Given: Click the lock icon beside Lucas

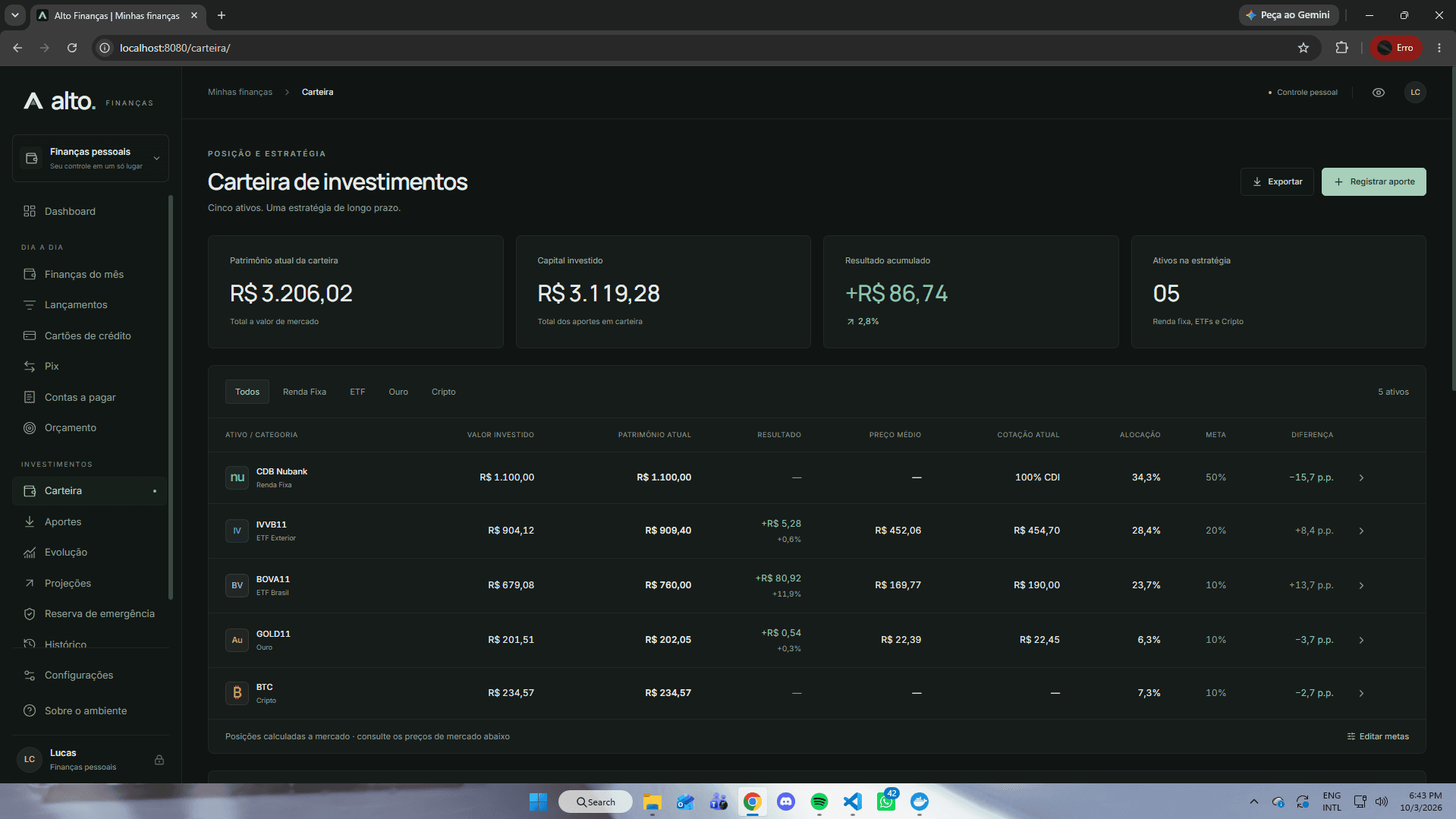Looking at the screenshot, I should 159,760.
